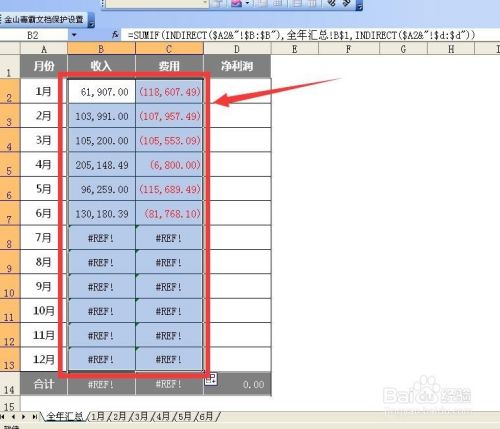Select month cell 4月 in column A

(44, 164)
